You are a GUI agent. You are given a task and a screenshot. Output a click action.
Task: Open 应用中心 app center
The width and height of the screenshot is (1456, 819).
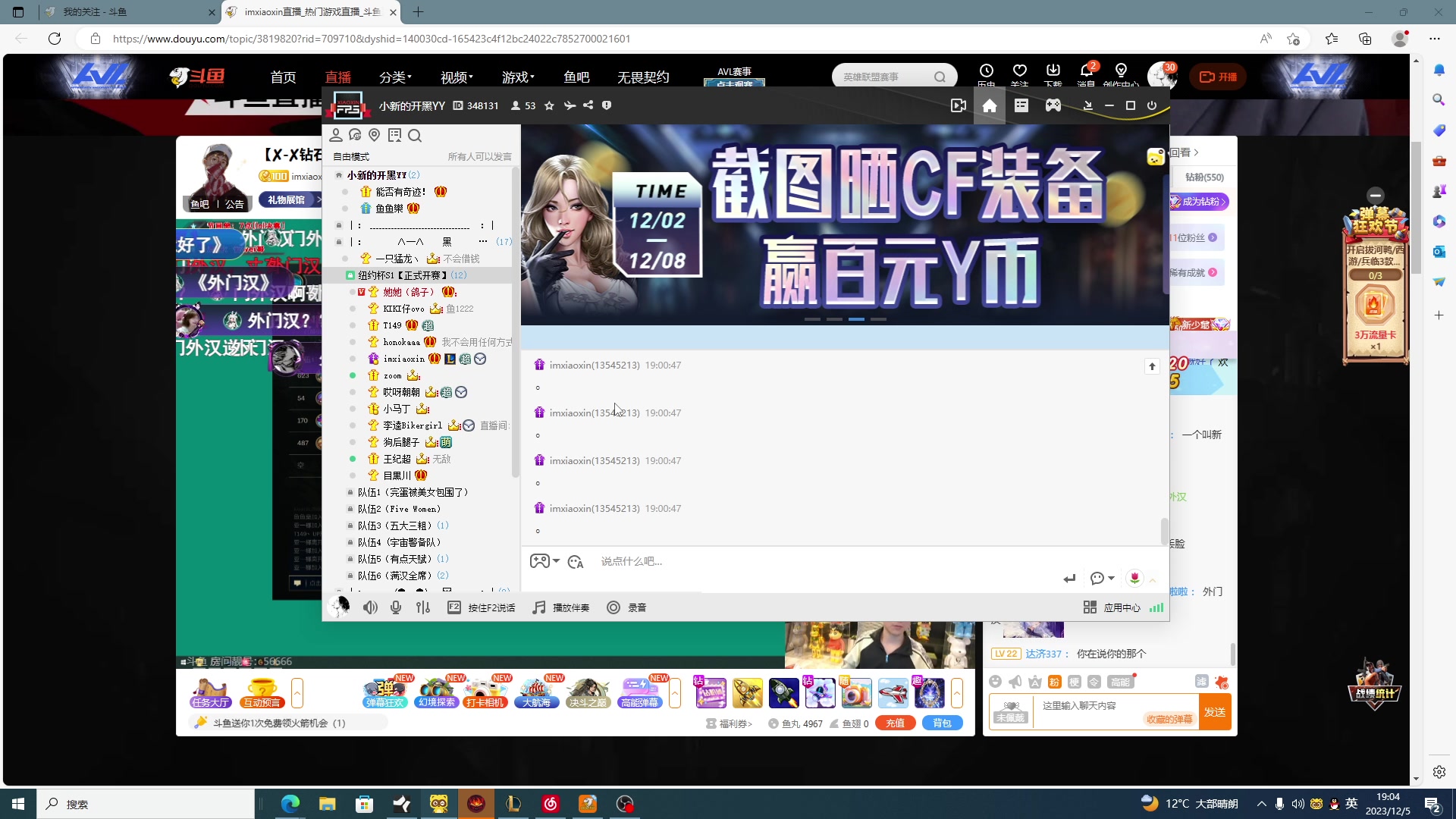click(x=1112, y=607)
